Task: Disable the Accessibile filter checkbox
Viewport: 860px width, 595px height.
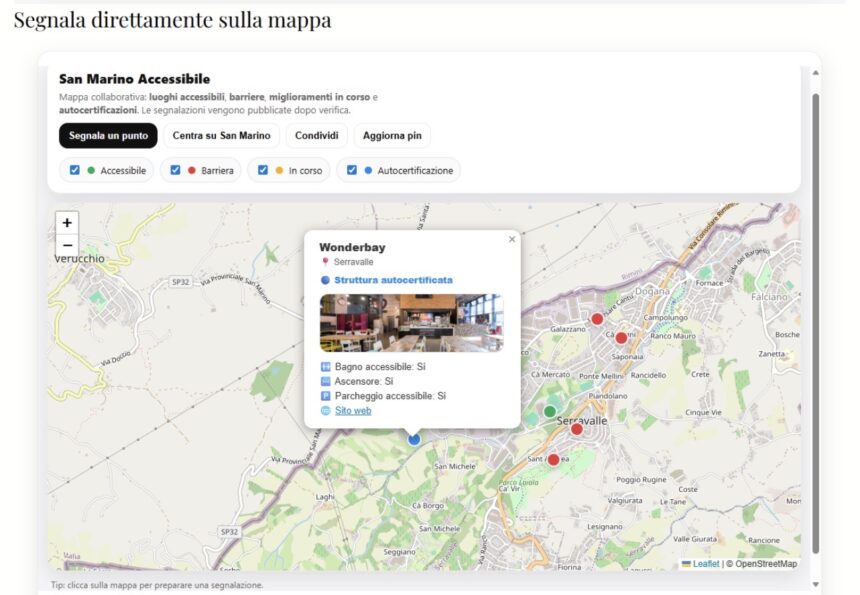Action: [x=72, y=170]
